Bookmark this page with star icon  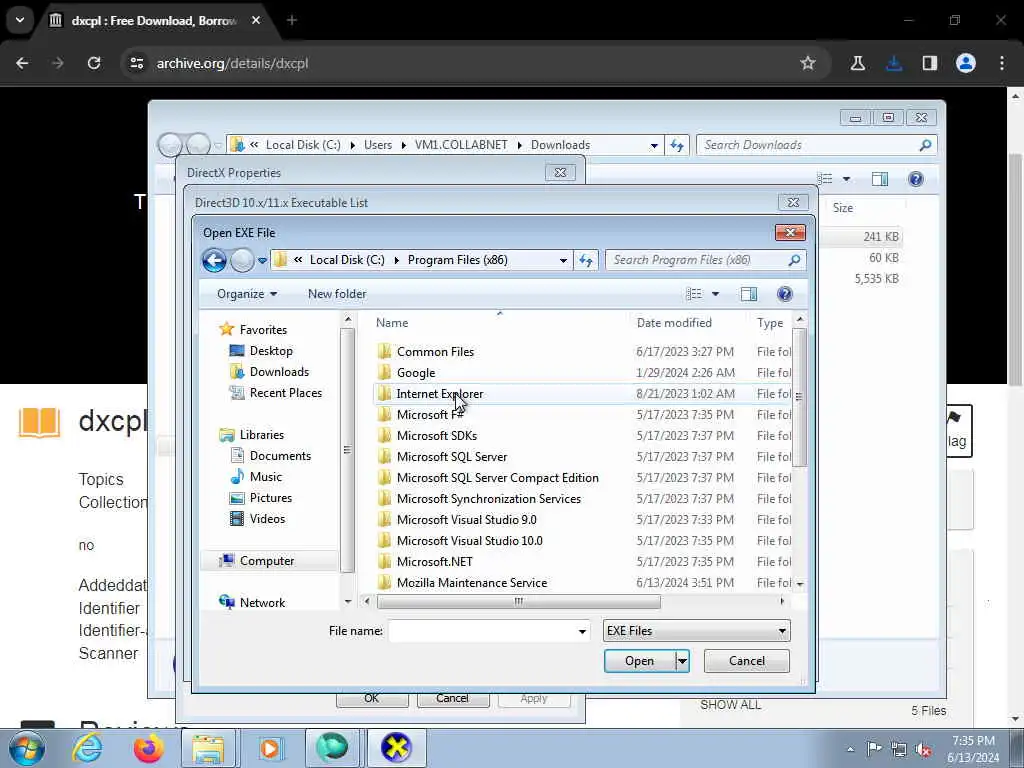tap(808, 63)
